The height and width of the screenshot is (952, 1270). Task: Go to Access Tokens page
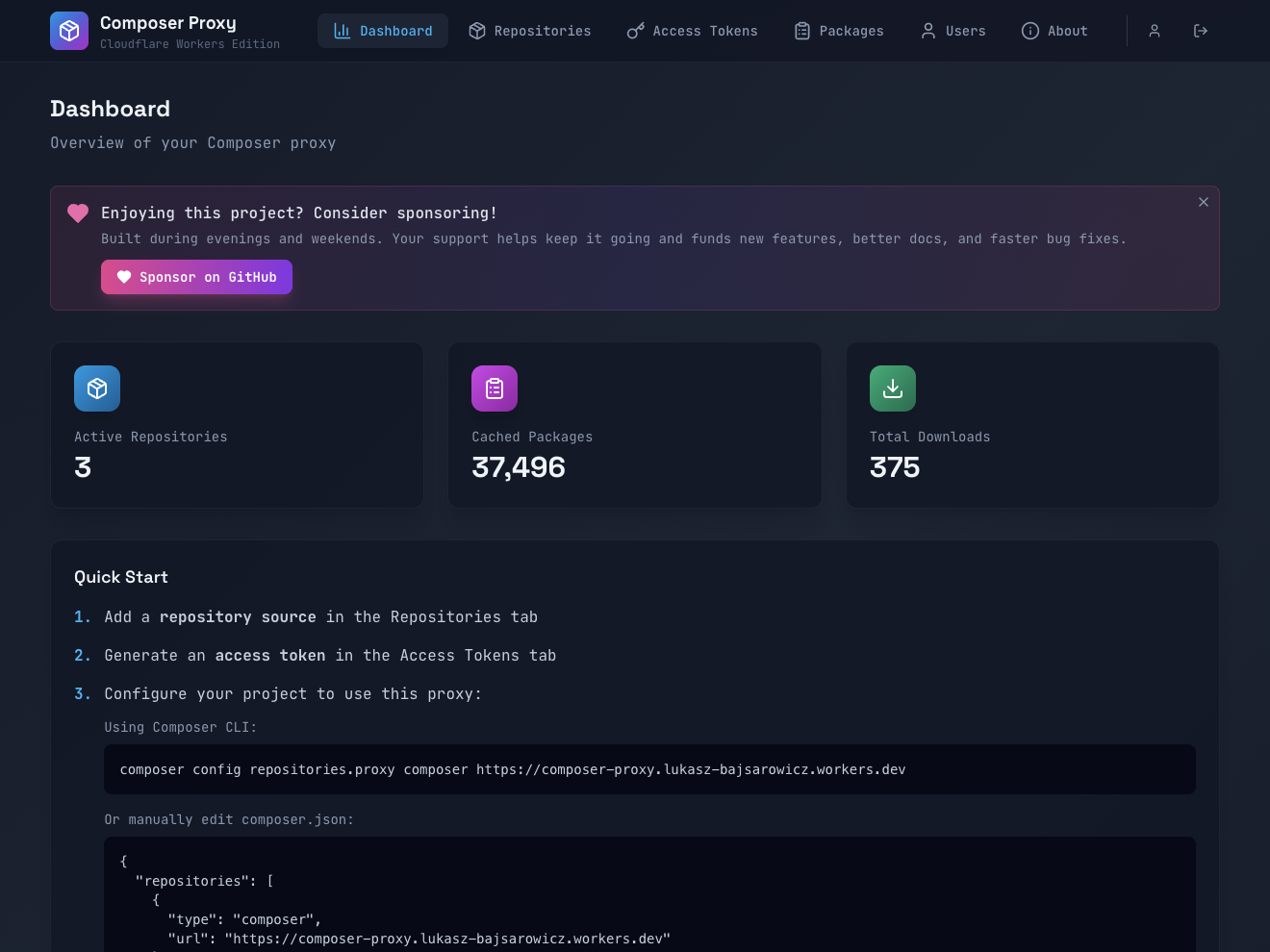[x=693, y=31]
